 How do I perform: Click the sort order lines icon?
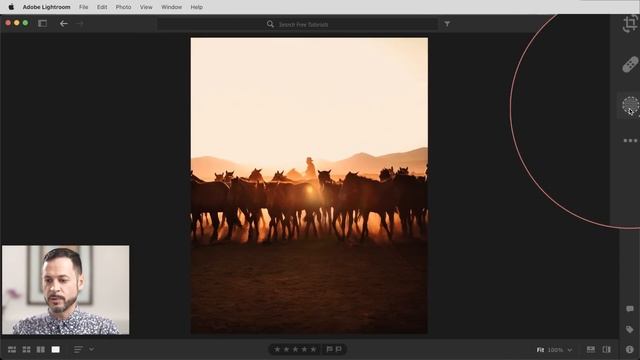click(78, 349)
